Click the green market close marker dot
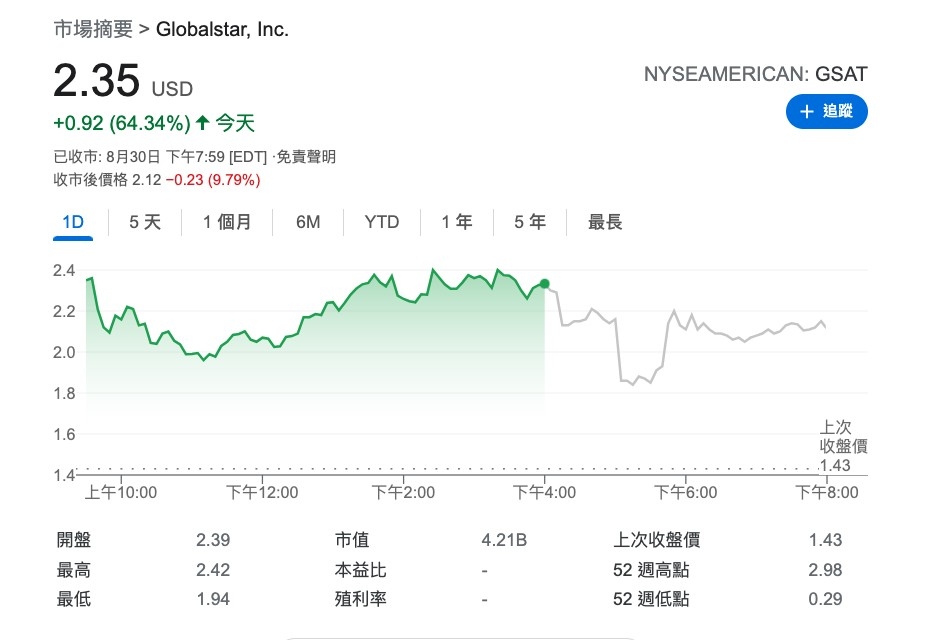931x640 pixels. pyautogui.click(x=544, y=284)
